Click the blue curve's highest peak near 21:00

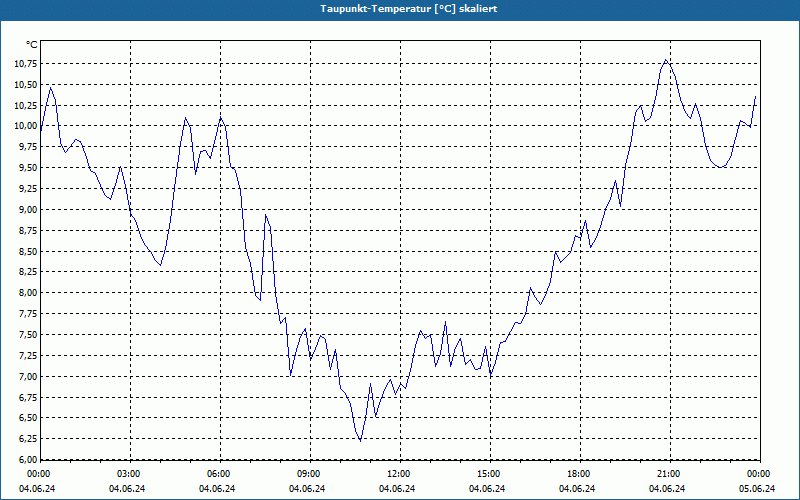pyautogui.click(x=666, y=60)
